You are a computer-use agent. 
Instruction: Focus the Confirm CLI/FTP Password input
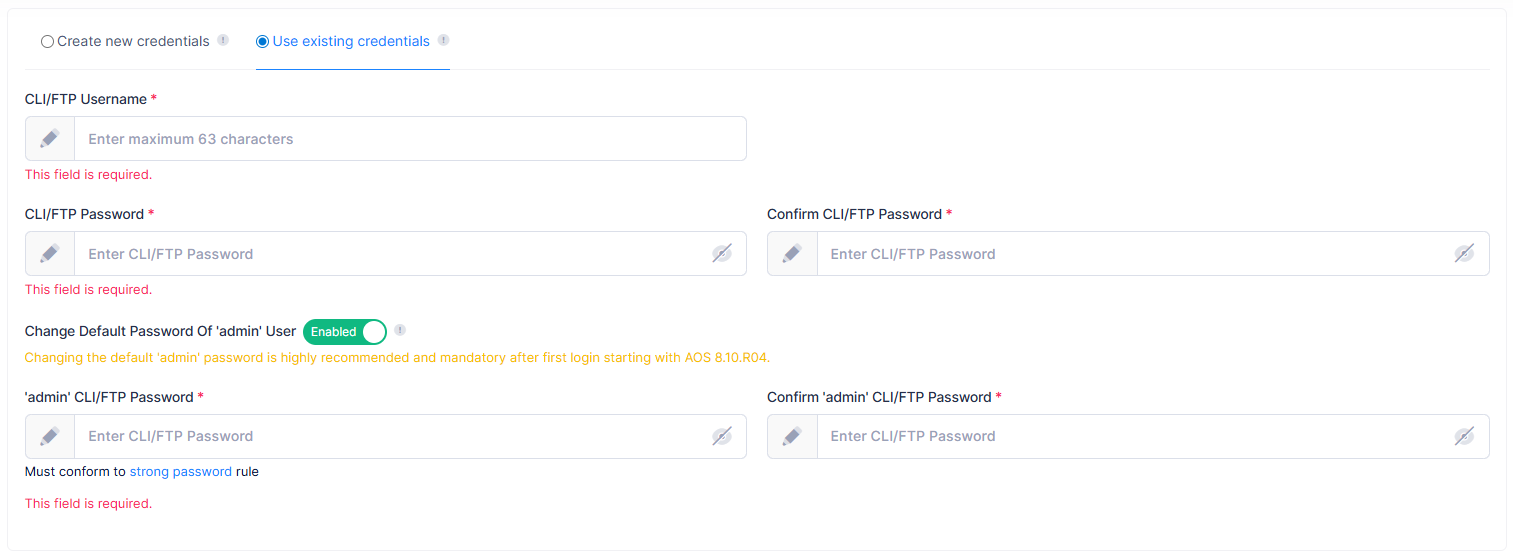click(x=1130, y=254)
